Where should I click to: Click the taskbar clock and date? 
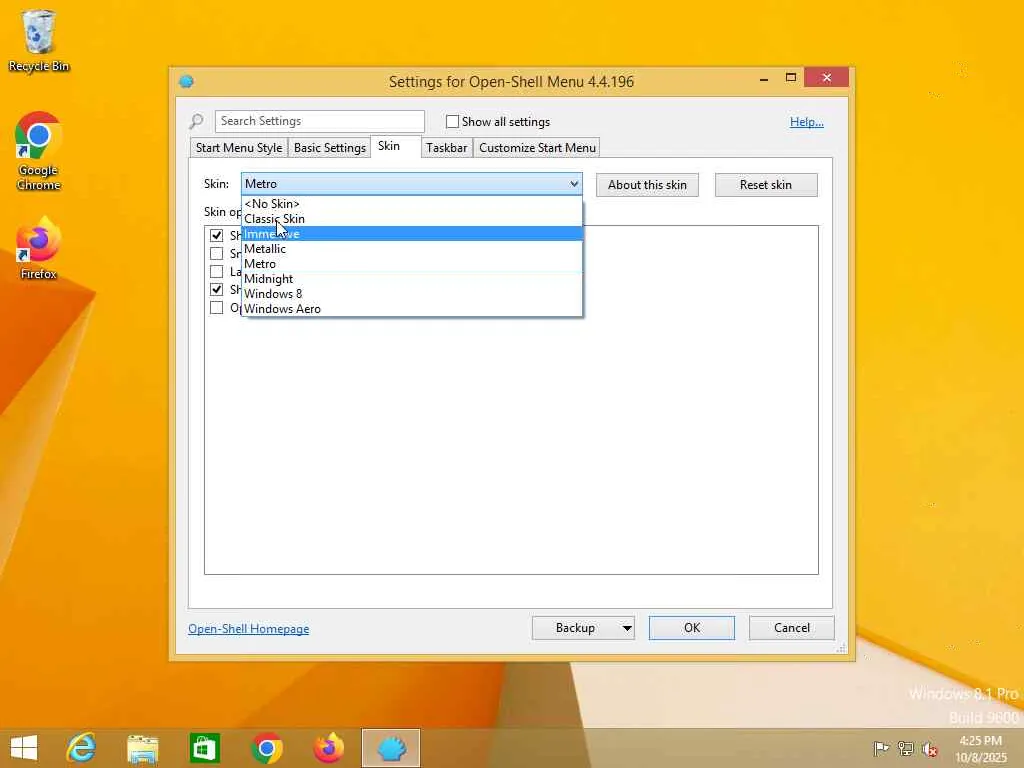[981, 748]
